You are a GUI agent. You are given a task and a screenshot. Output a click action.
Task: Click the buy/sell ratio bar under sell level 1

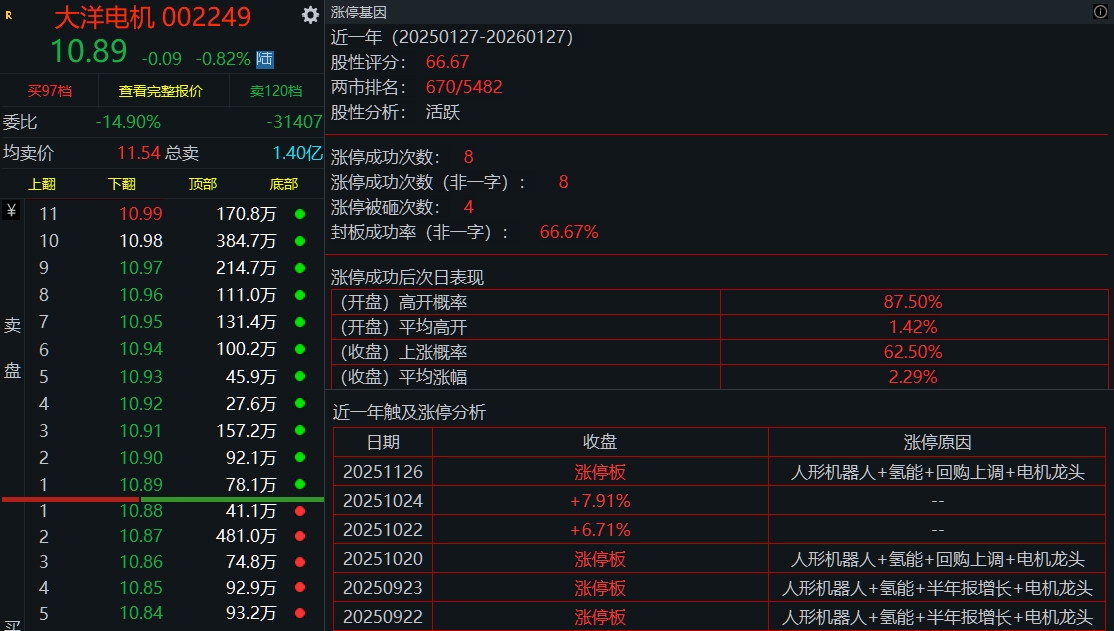pos(163,500)
